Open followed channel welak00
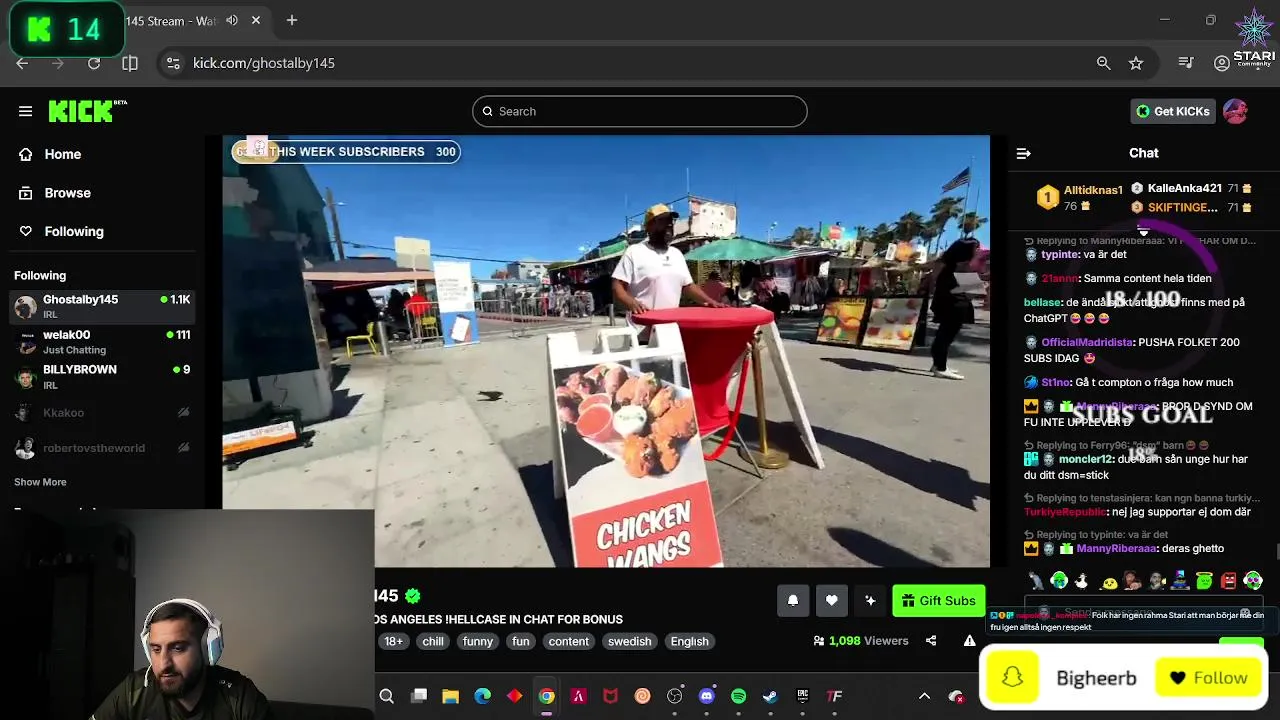The image size is (1280, 720). coord(102,341)
